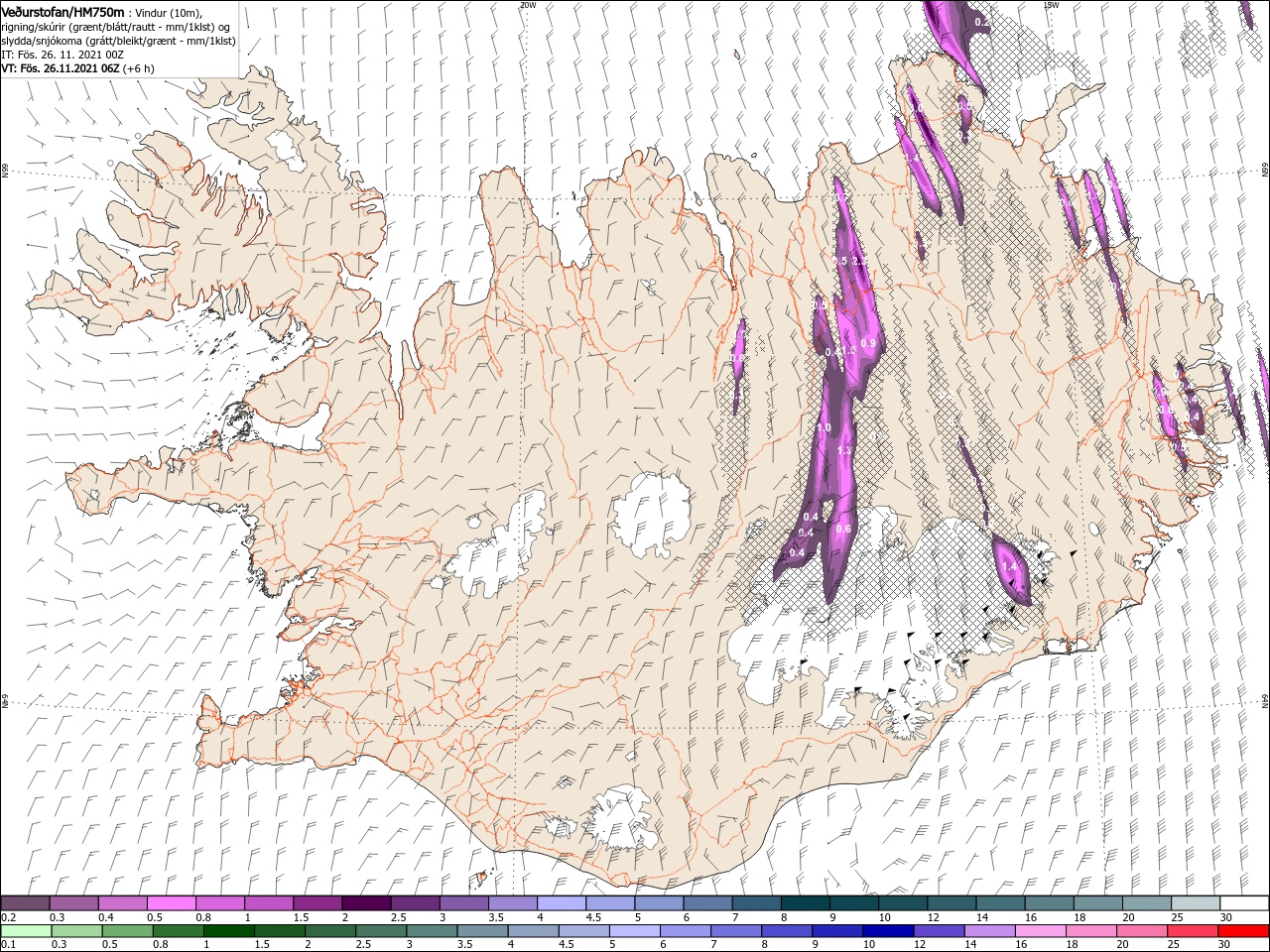Click the bright red 30 swatch in lower legend row
This screenshot has width=1270, height=952.
1243,931
